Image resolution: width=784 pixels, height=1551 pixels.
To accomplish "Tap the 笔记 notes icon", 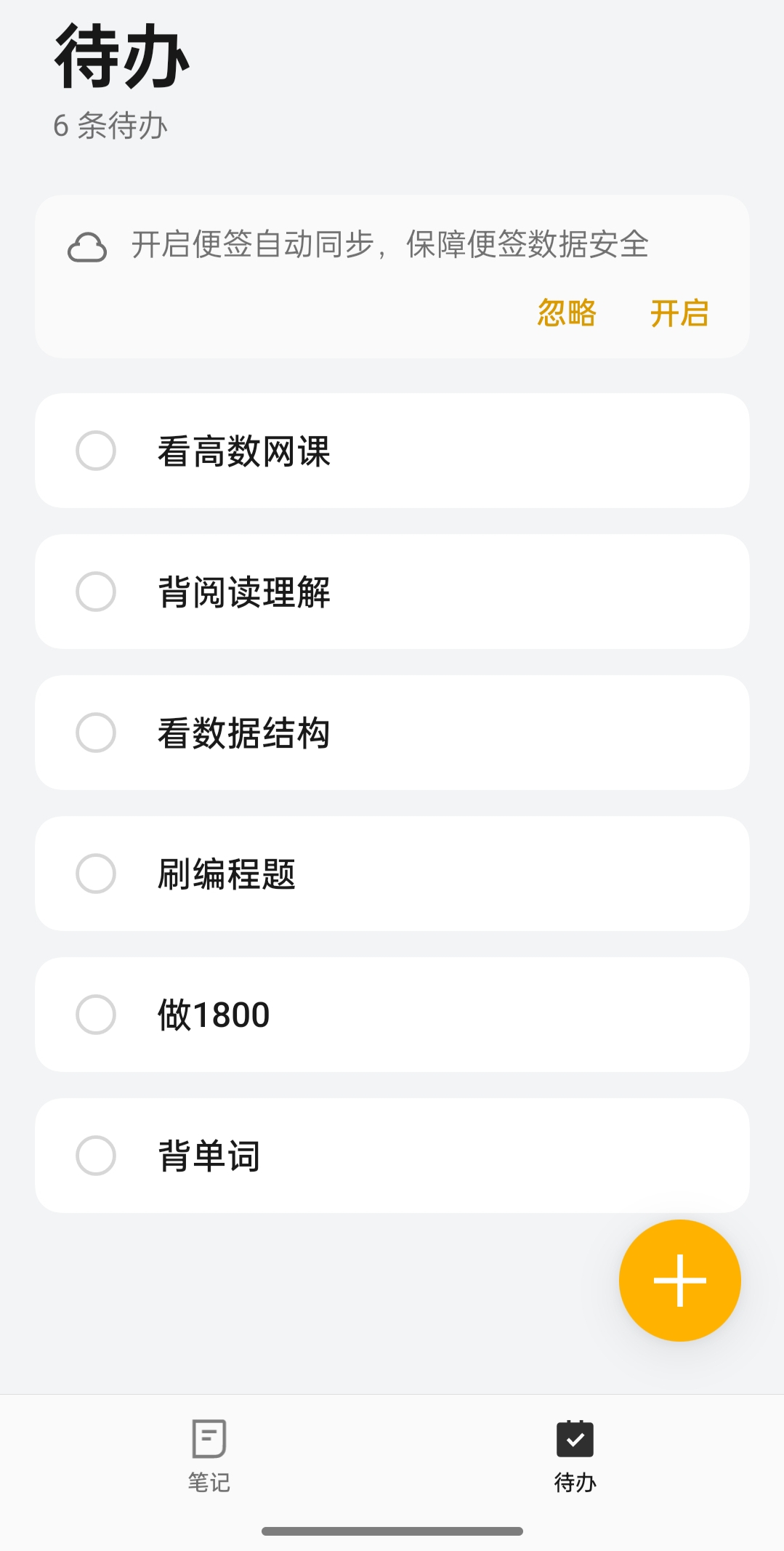I will coord(209,1438).
